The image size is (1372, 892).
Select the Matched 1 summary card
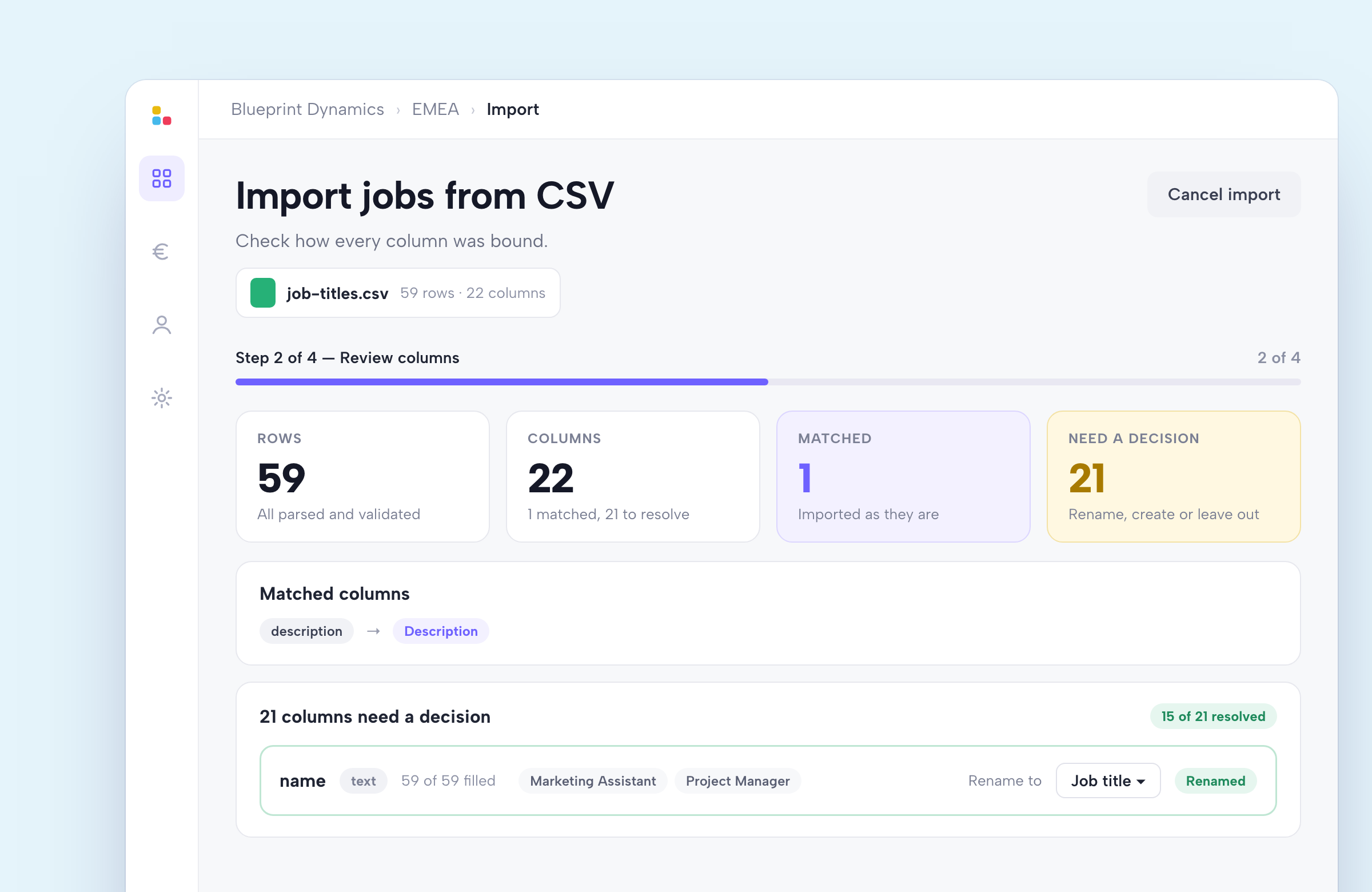tap(903, 476)
